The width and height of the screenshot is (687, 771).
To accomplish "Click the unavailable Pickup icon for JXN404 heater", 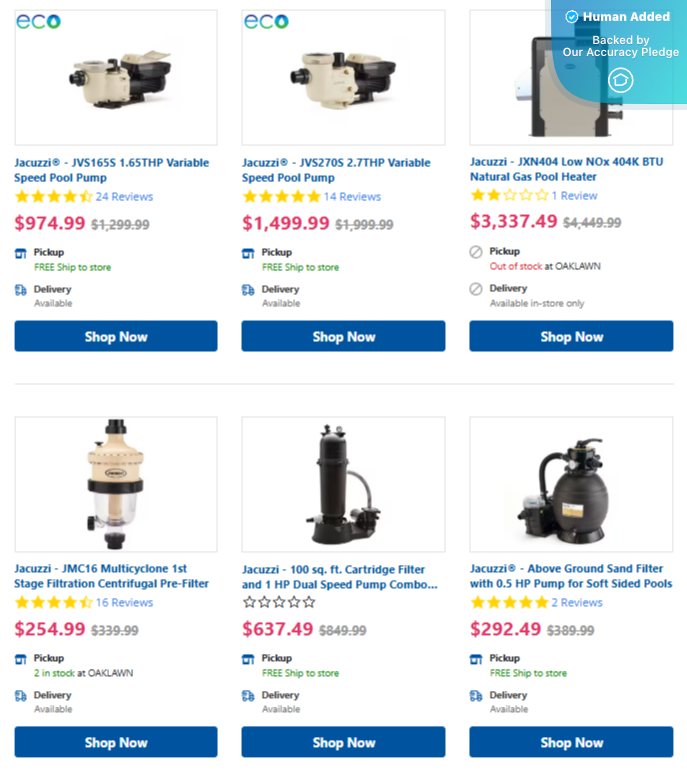I will click(x=476, y=252).
